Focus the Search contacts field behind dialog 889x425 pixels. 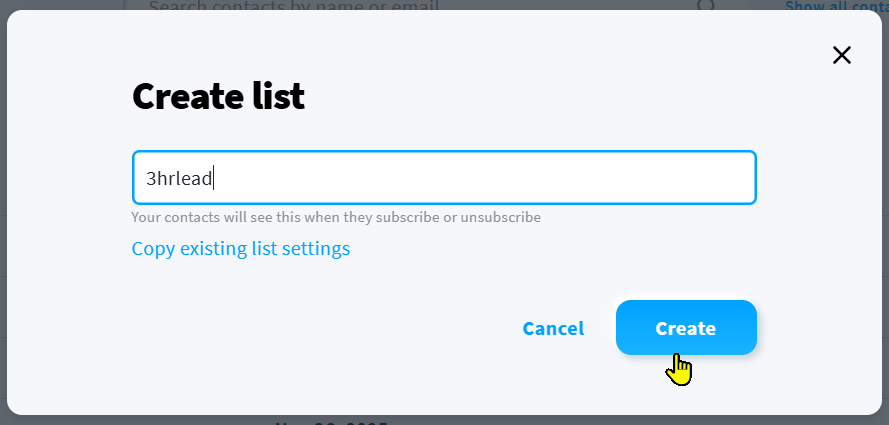pyautogui.click(x=400, y=5)
